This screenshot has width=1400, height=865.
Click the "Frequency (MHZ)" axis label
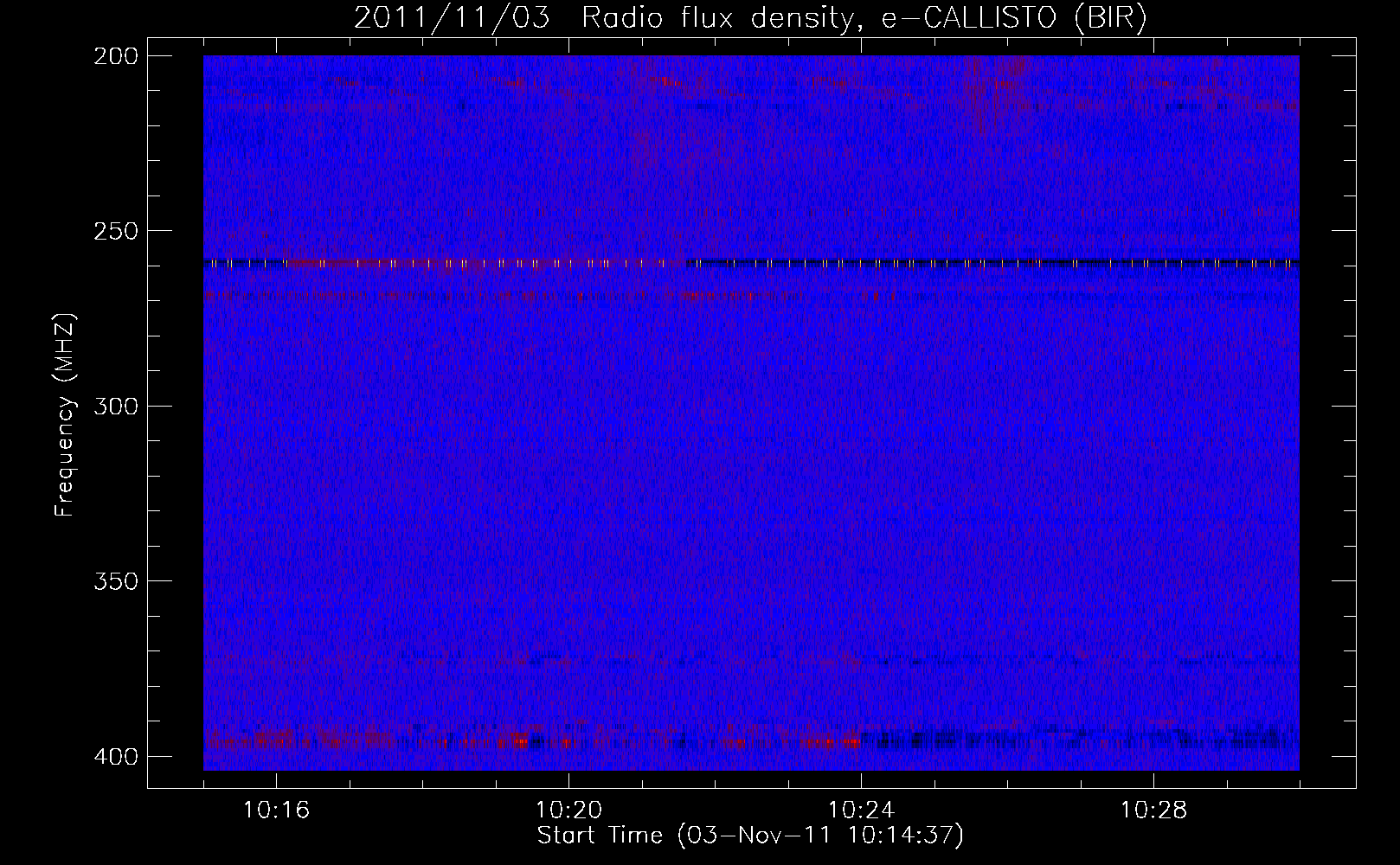pyautogui.click(x=66, y=414)
